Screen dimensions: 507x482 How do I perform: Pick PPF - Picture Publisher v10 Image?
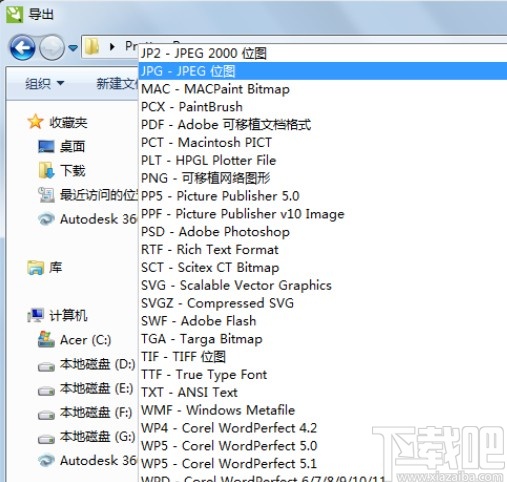pyautogui.click(x=322, y=214)
